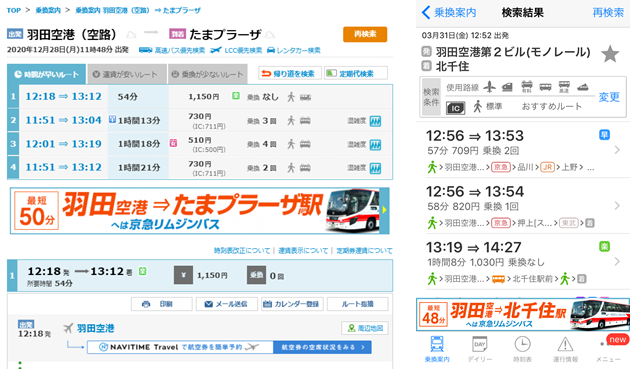Favorite the route with the star icon
This screenshot has height=369, width=630.
[610, 54]
